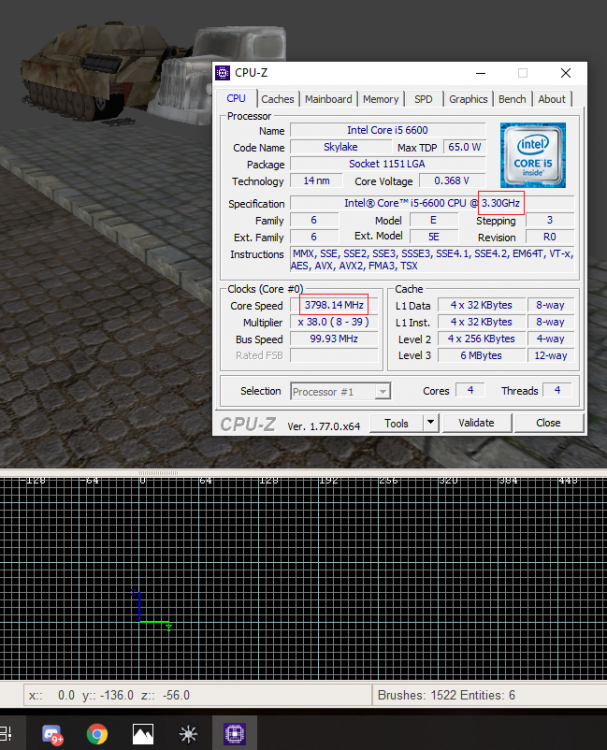Image resolution: width=607 pixels, height=750 pixels.
Task: Click the Cores count value
Action: (x=470, y=390)
